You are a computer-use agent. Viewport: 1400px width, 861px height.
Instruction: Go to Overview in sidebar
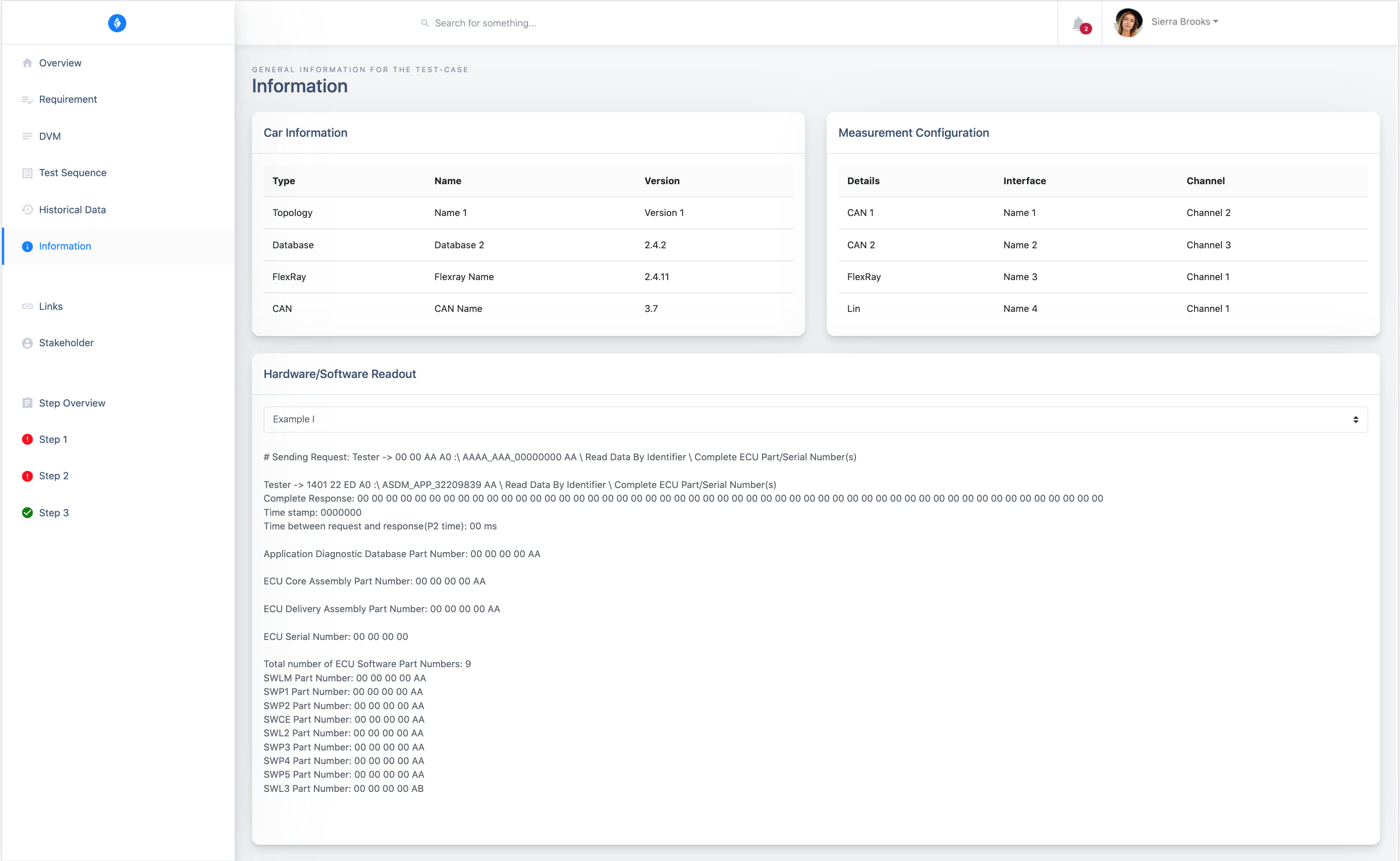point(60,63)
